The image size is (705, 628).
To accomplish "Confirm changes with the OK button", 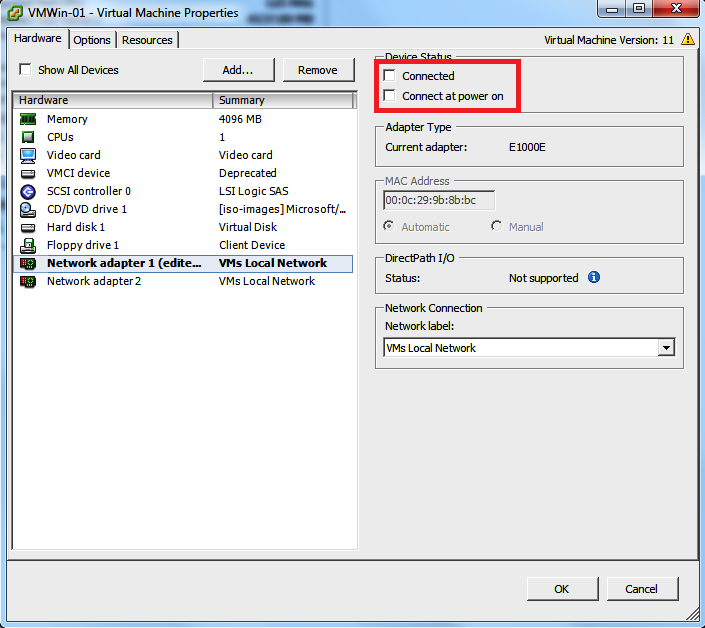I will (x=562, y=589).
